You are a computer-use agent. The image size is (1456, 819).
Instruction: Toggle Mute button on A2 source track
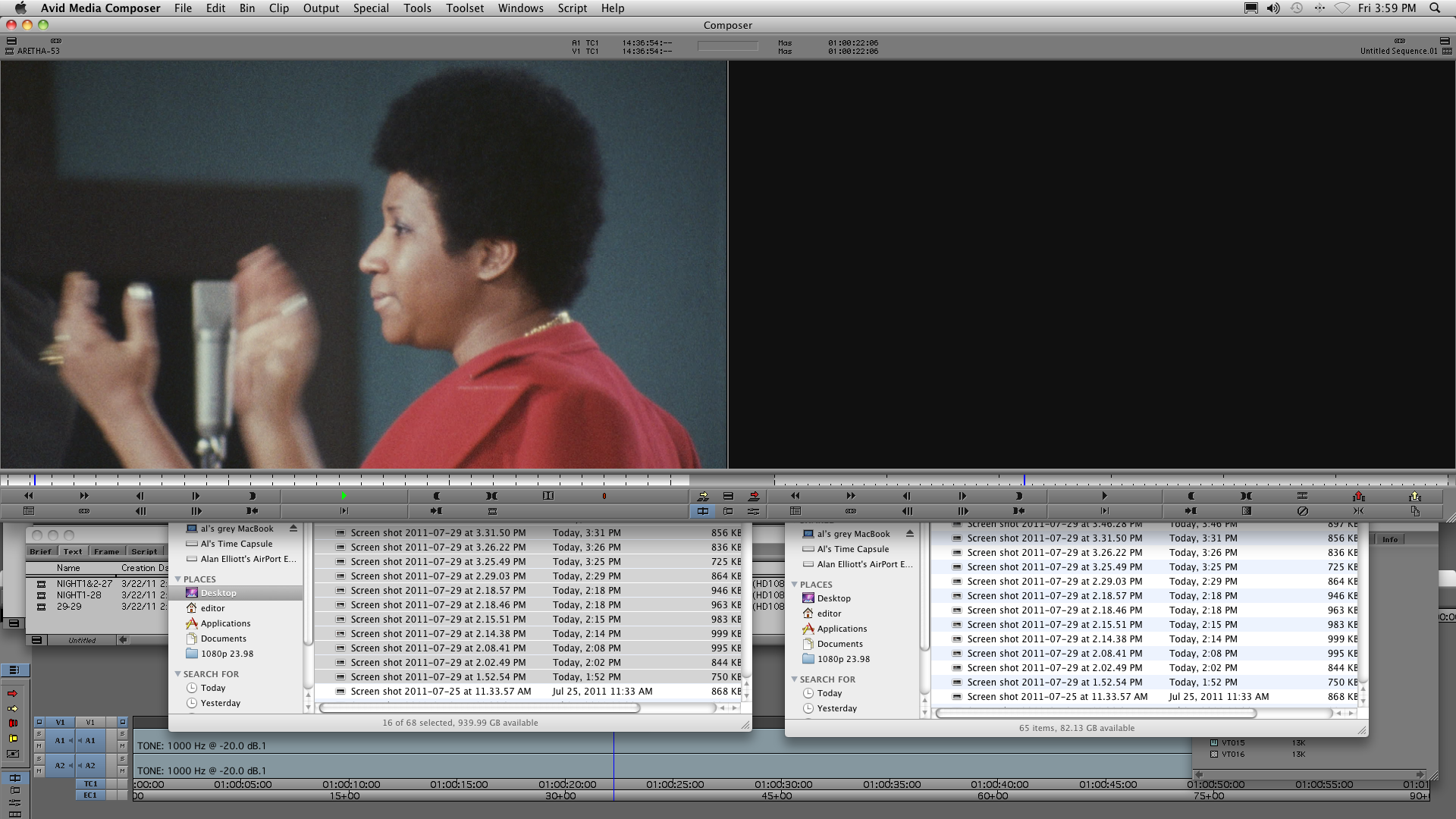[x=39, y=770]
